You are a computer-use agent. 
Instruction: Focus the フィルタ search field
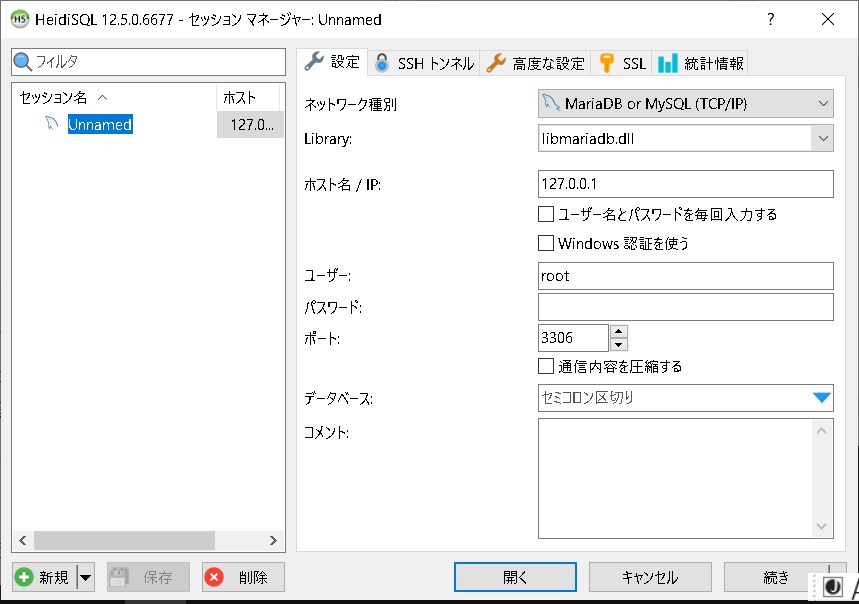[x=148, y=62]
